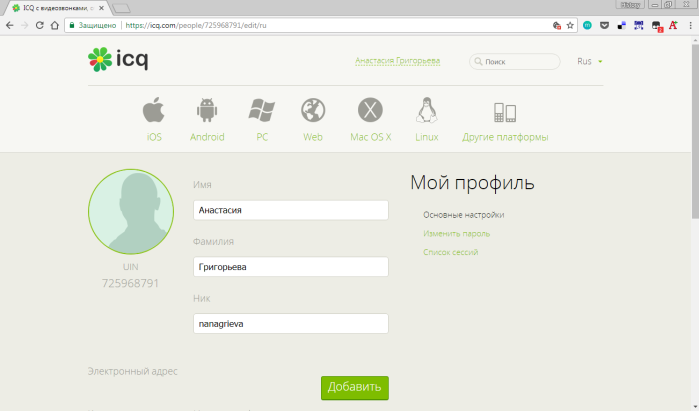Screen dimensions: 699x411
Task: Go back with the browser back arrow
Action: point(9,25)
